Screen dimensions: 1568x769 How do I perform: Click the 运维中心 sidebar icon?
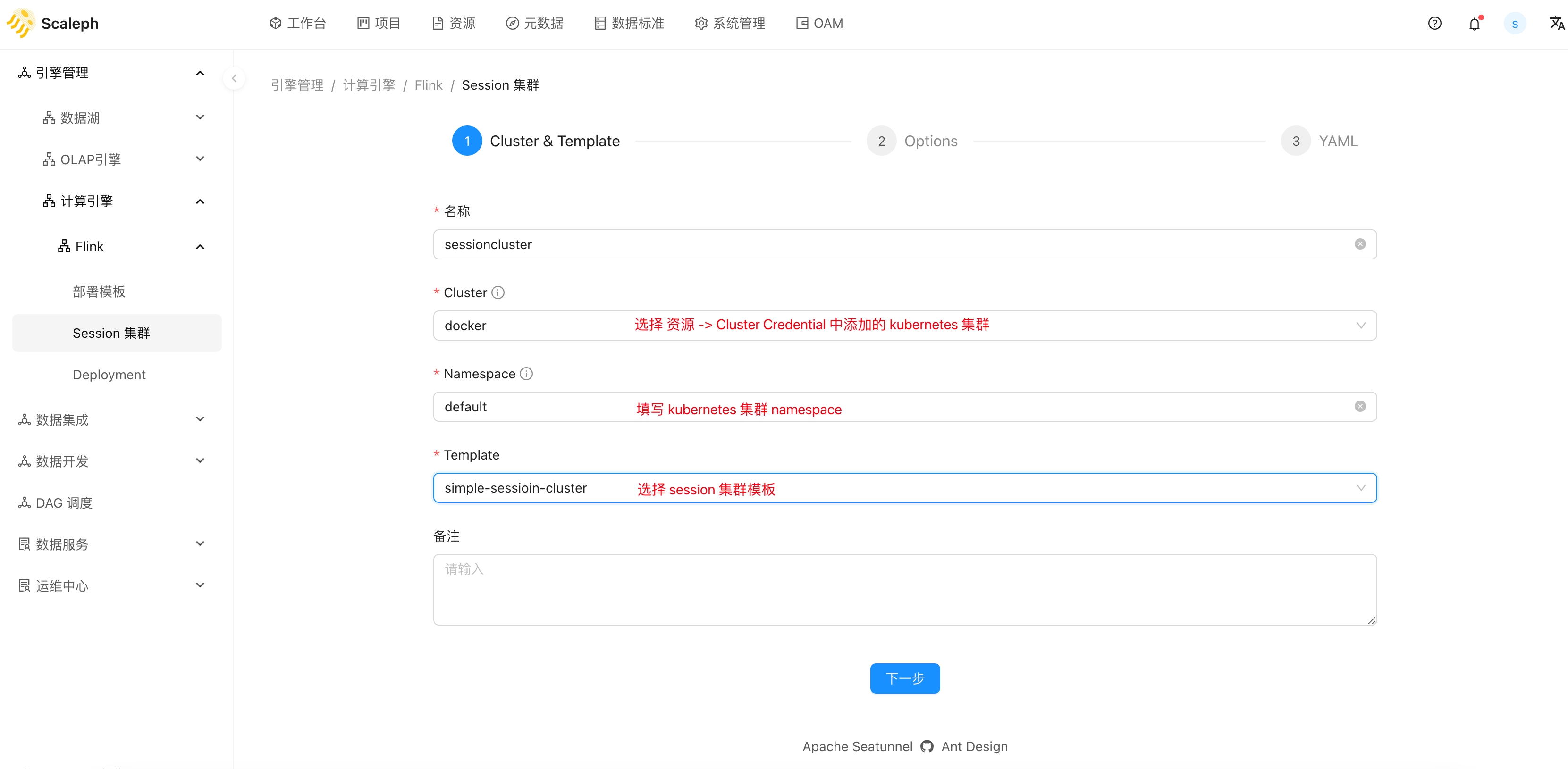coord(25,585)
